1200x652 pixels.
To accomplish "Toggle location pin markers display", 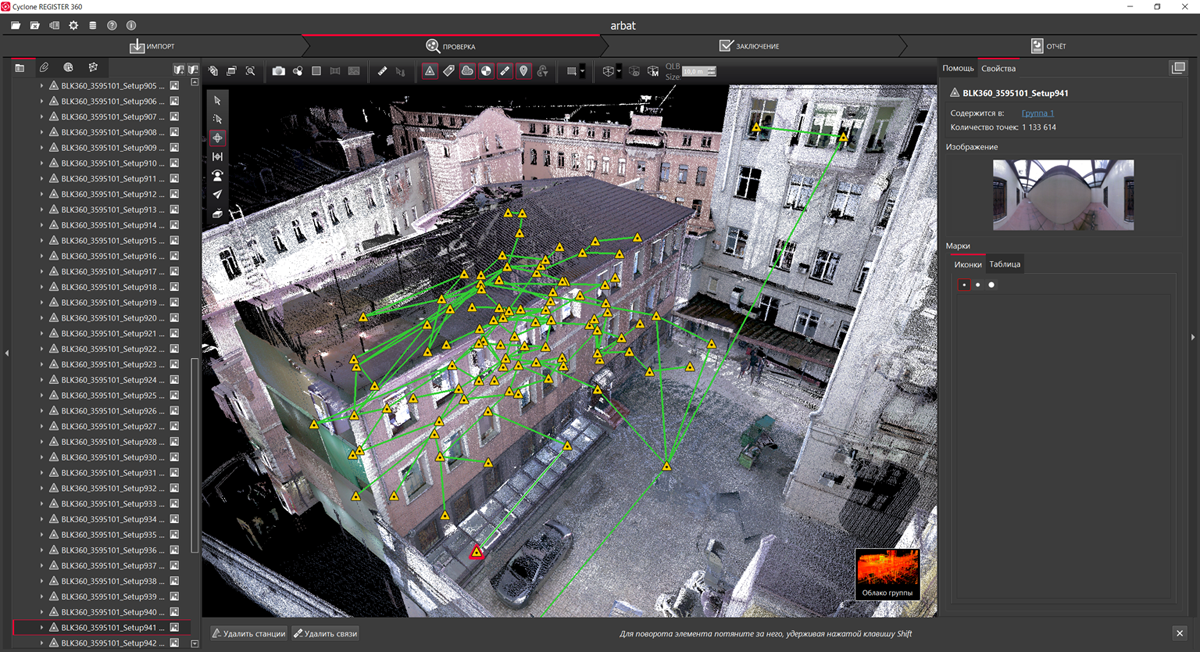I will click(x=523, y=71).
